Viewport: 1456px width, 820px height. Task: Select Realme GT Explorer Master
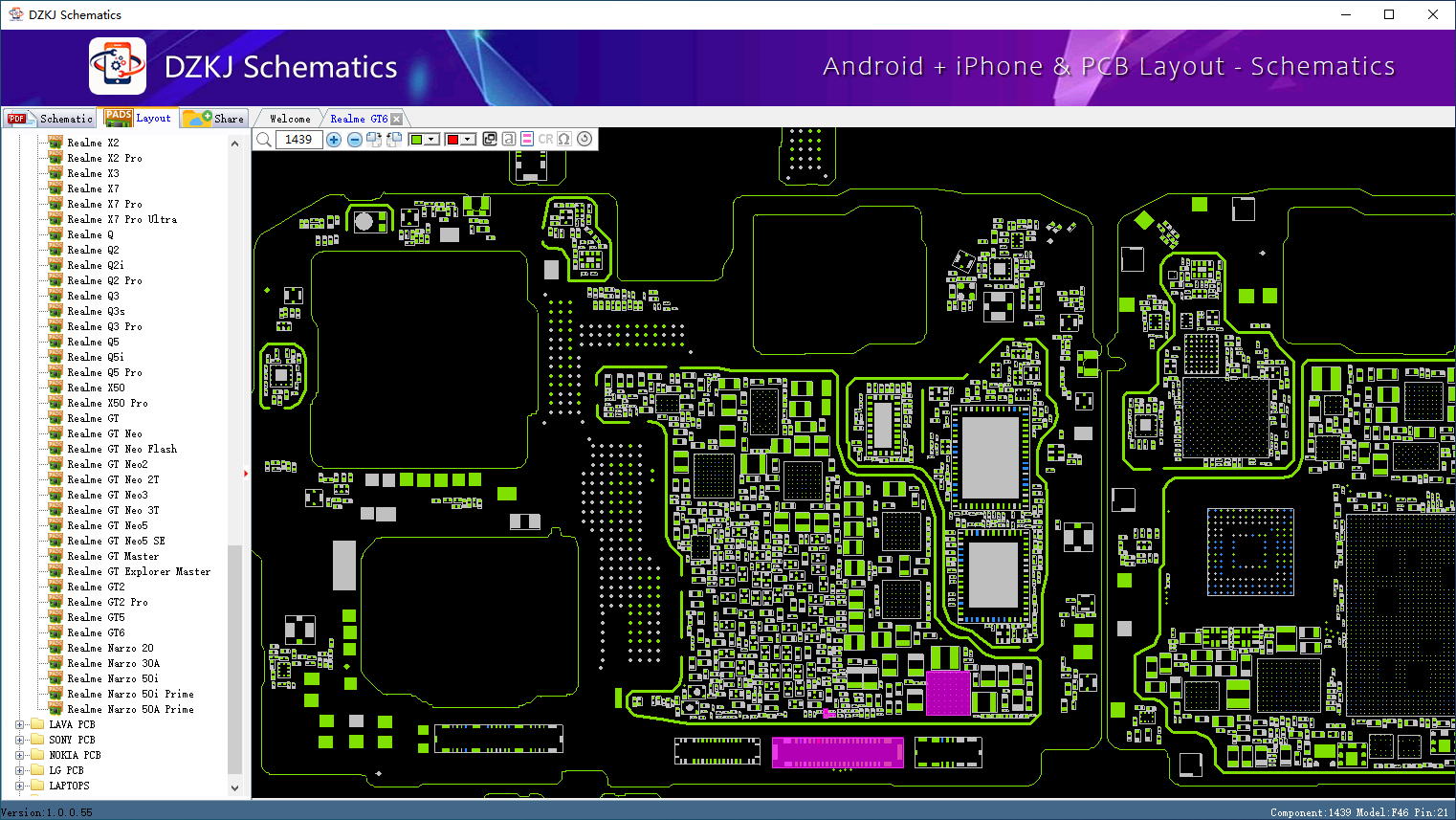coord(139,571)
